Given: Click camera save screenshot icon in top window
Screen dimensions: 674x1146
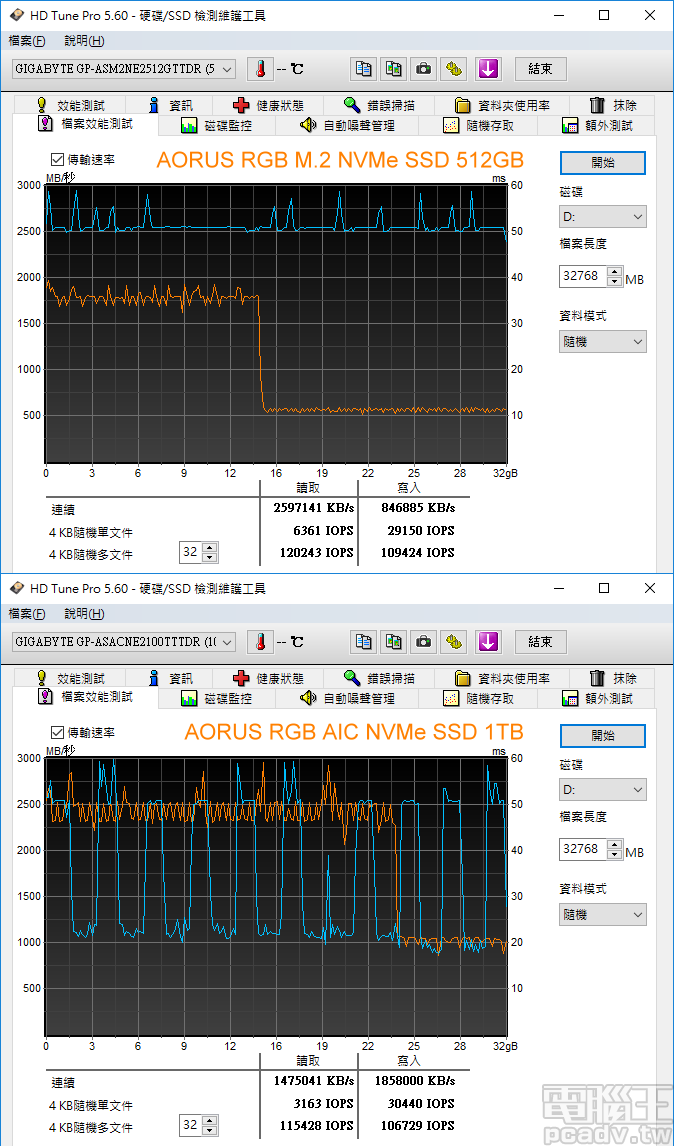Looking at the screenshot, I should 423,69.
